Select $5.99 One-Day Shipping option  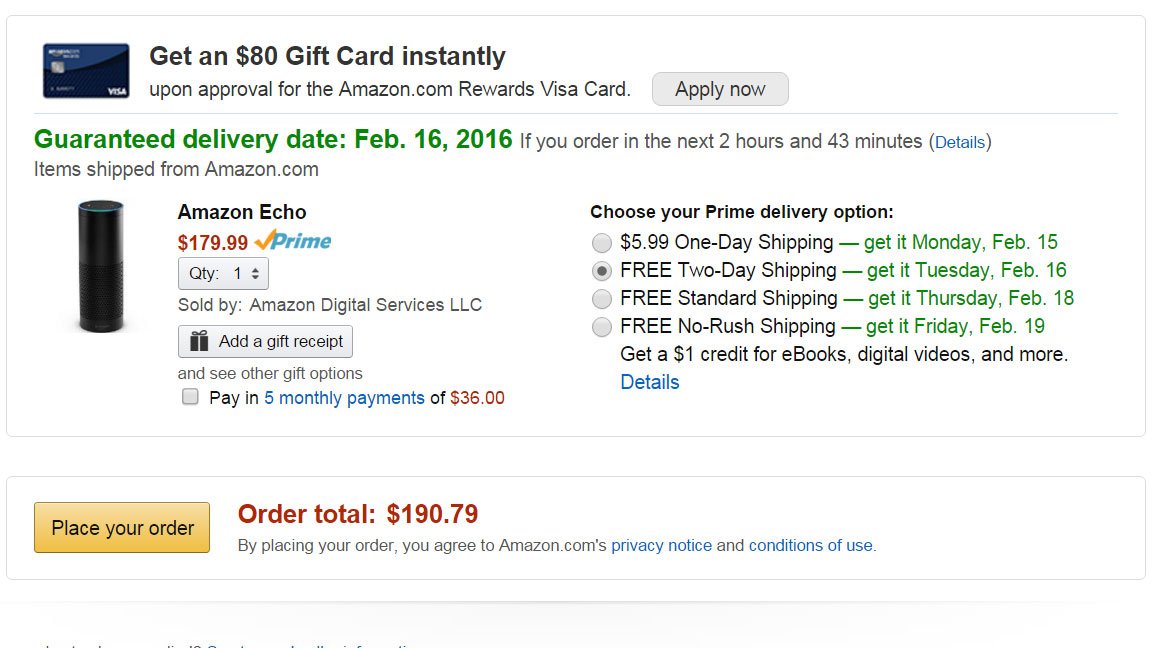[x=601, y=243]
